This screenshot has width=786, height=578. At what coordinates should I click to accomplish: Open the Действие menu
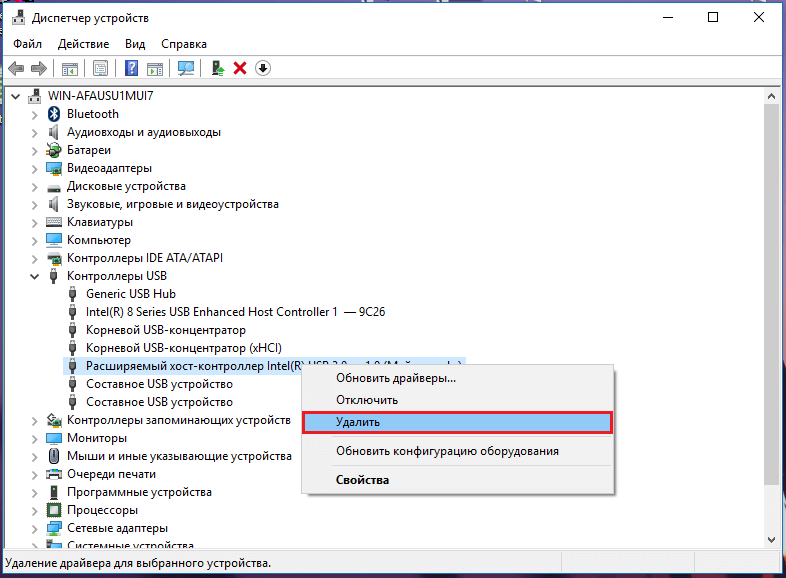coord(83,44)
